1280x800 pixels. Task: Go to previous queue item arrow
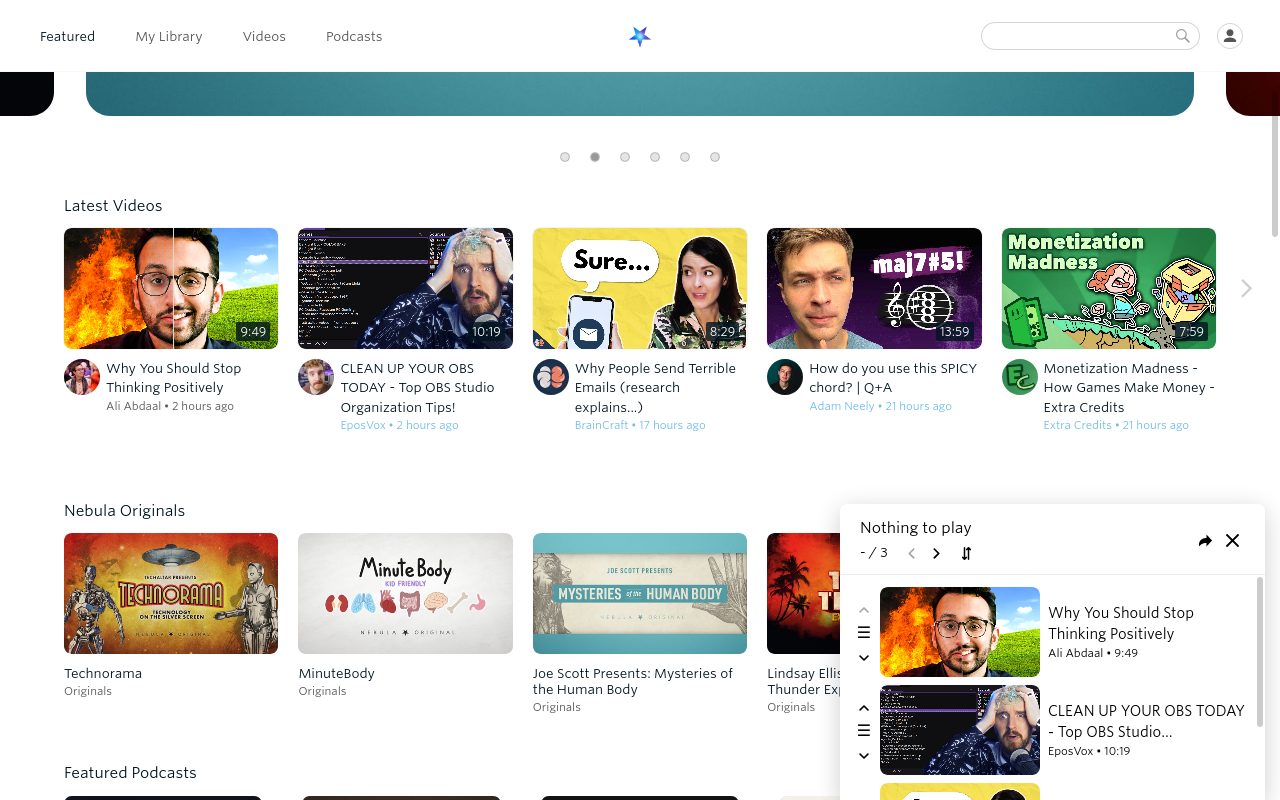pyautogui.click(x=911, y=554)
